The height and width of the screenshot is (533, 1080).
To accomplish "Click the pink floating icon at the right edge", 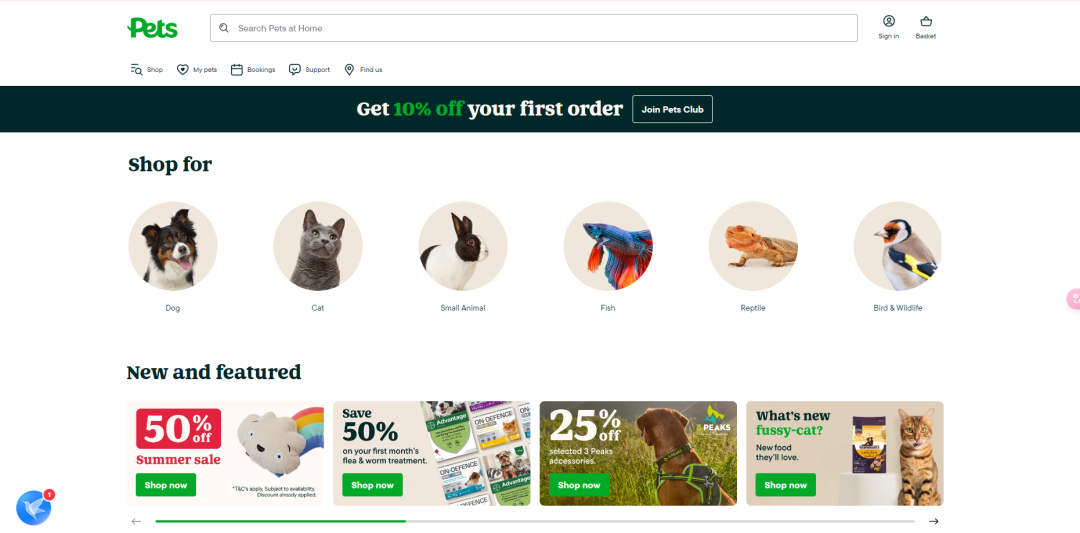I will pos(1073,299).
